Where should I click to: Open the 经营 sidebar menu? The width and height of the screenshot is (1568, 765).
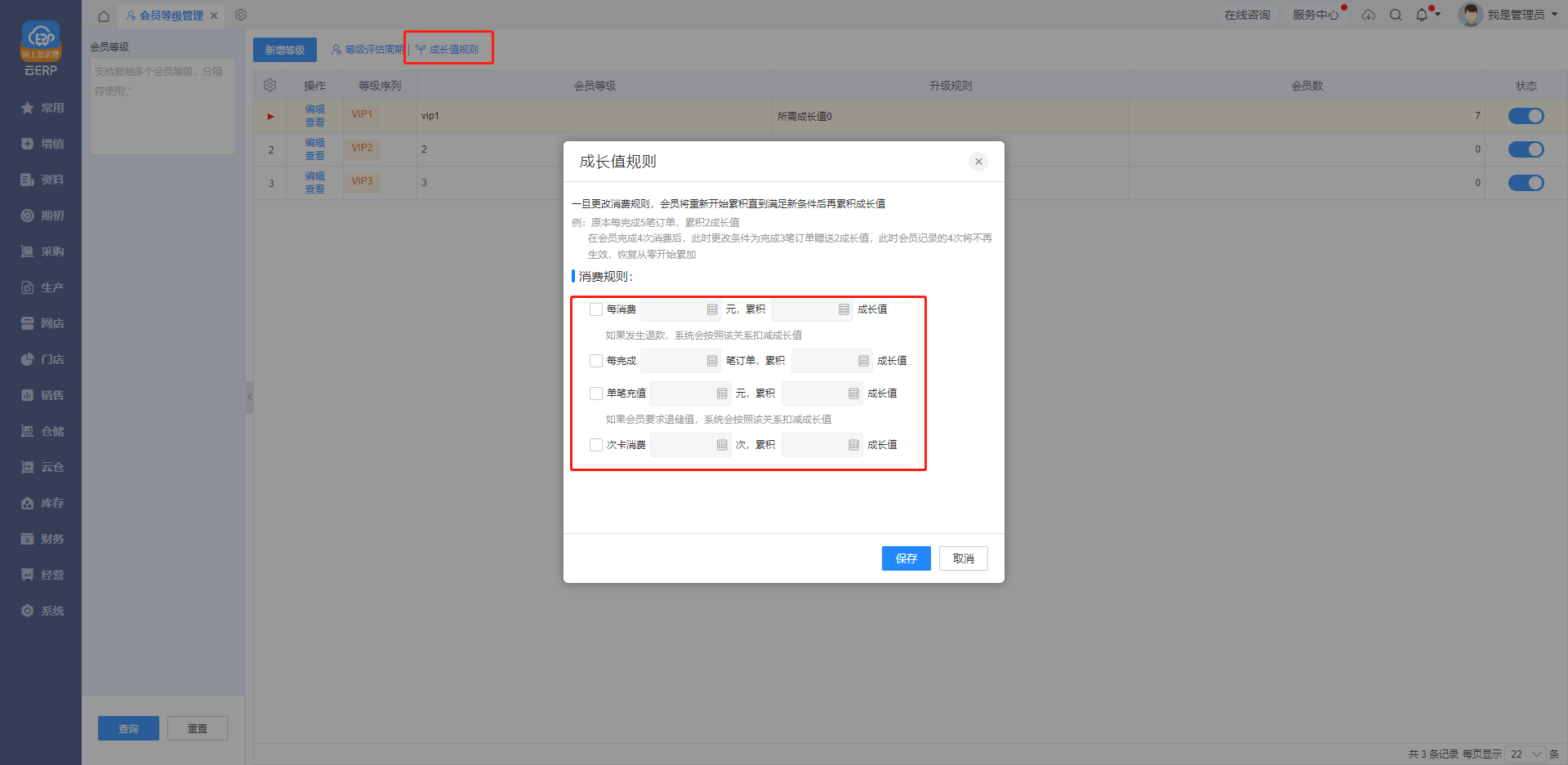[x=41, y=575]
